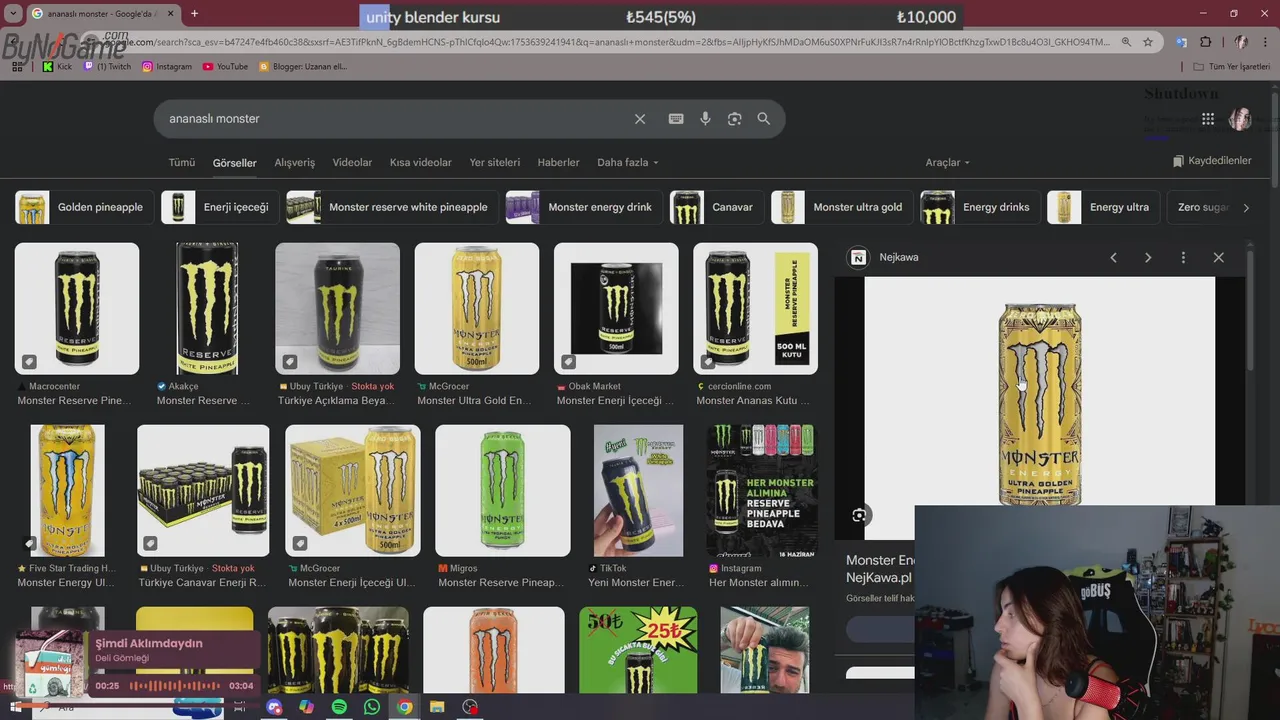This screenshot has height=720, width=1280.
Task: Go to the next image in preview
Action: pos(1148,257)
